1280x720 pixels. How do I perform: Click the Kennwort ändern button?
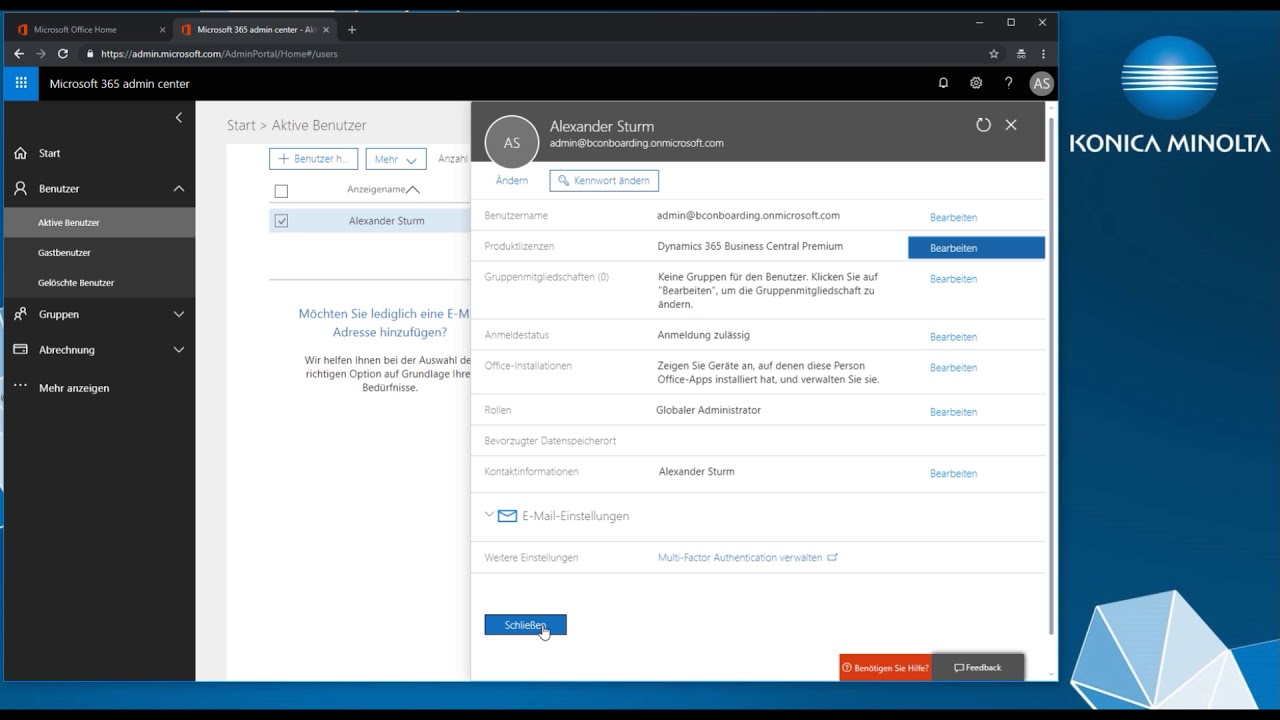tap(604, 181)
